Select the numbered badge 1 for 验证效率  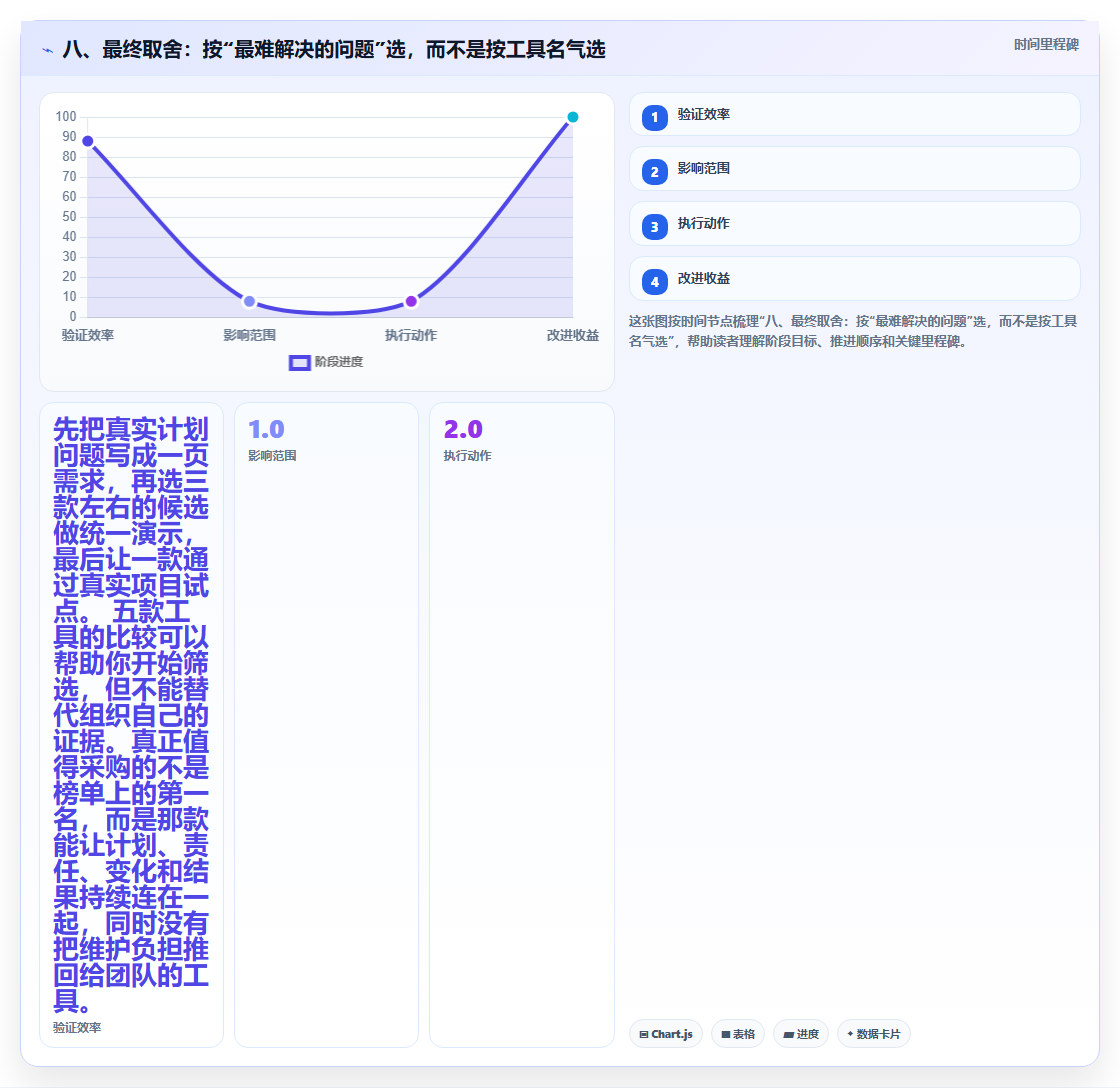(654, 117)
